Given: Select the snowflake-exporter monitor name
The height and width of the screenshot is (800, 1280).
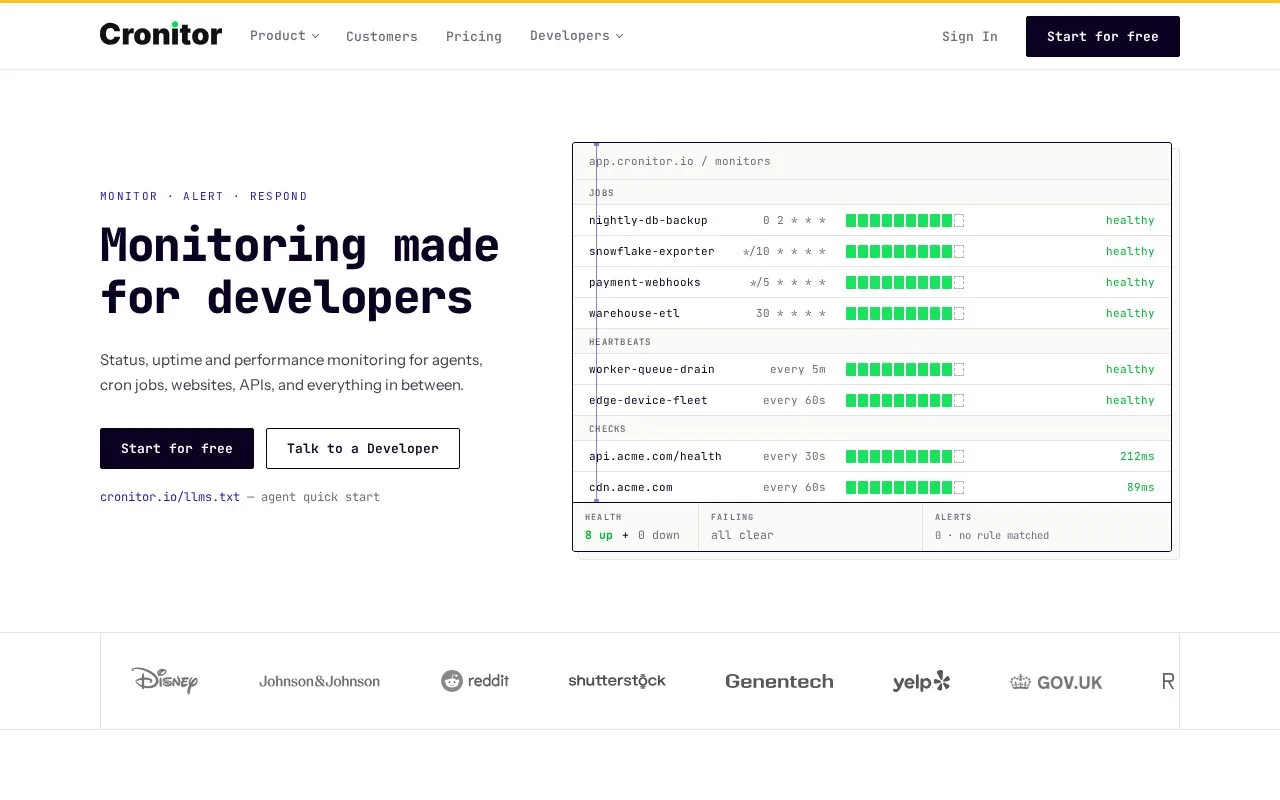Looking at the screenshot, I should click(x=652, y=252).
